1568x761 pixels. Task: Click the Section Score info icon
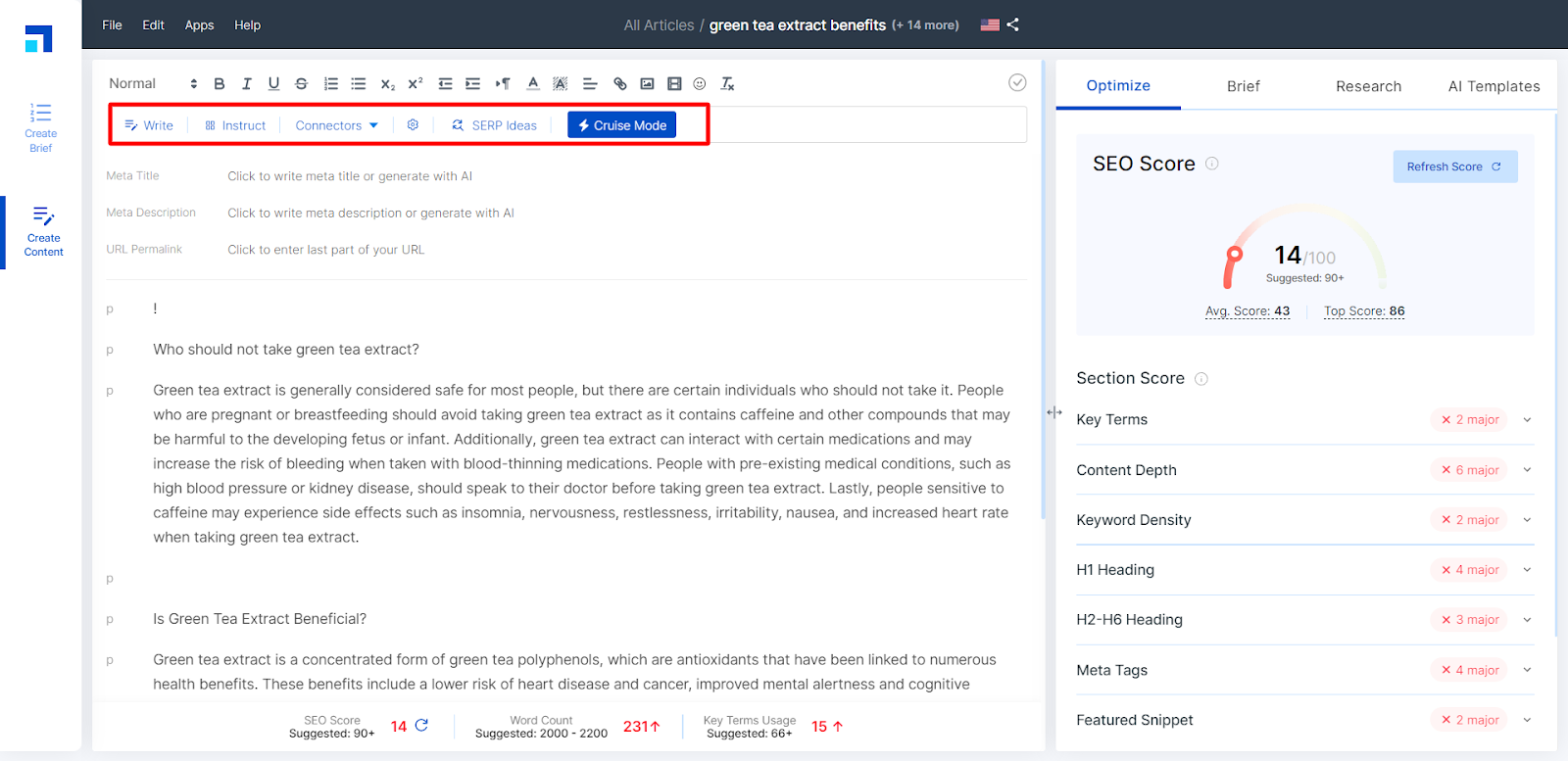click(x=1201, y=379)
